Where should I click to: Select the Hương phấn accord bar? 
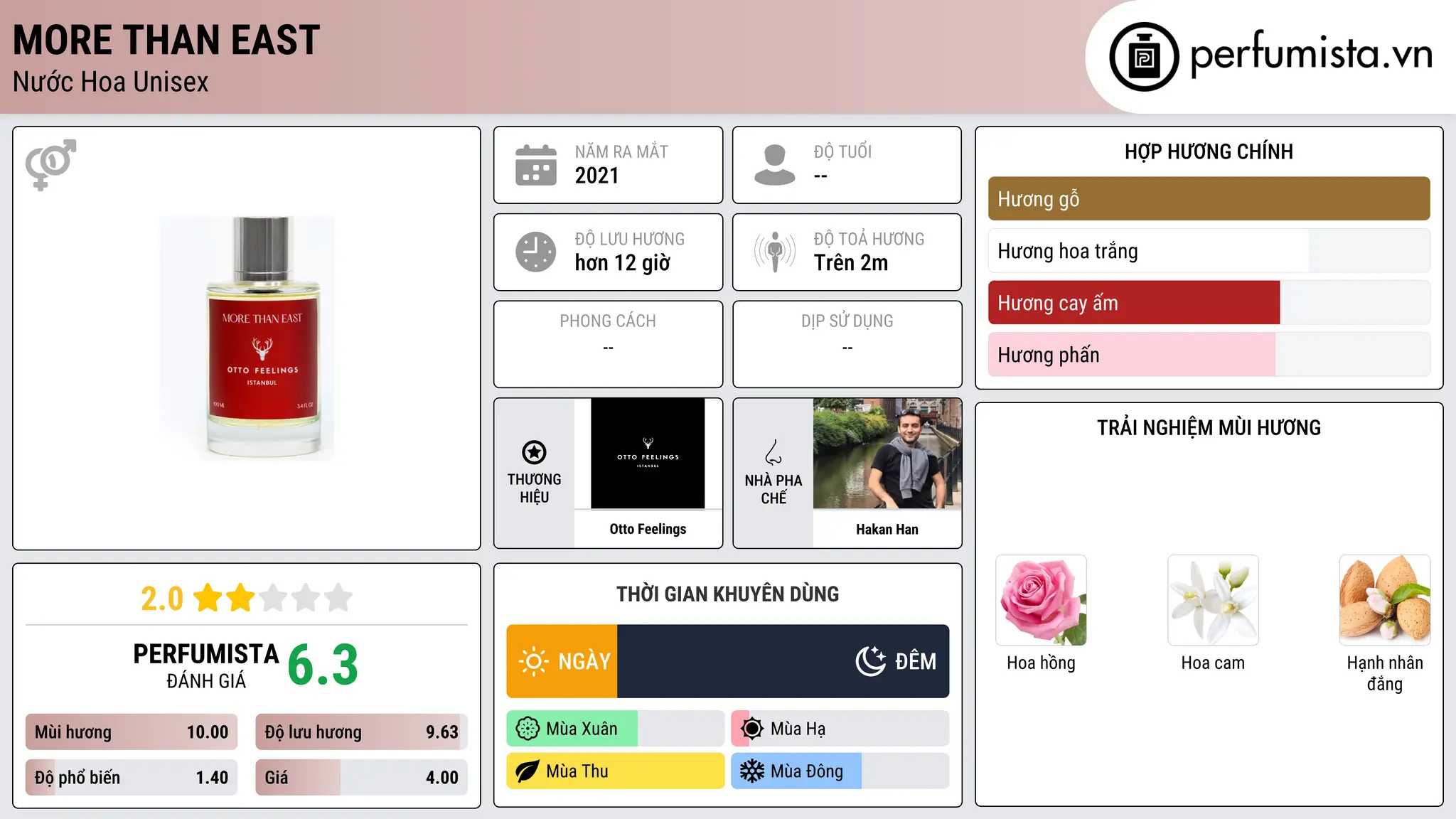tap(1209, 355)
